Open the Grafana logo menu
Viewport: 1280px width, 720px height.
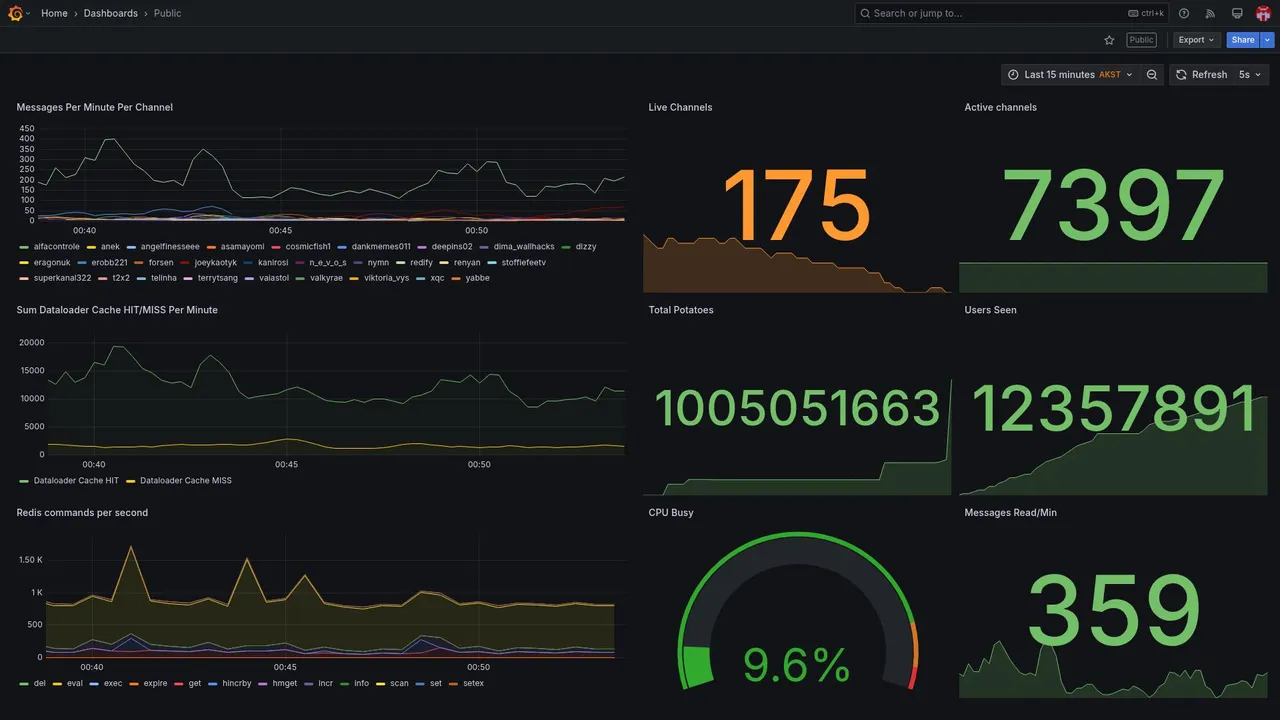click(x=15, y=13)
